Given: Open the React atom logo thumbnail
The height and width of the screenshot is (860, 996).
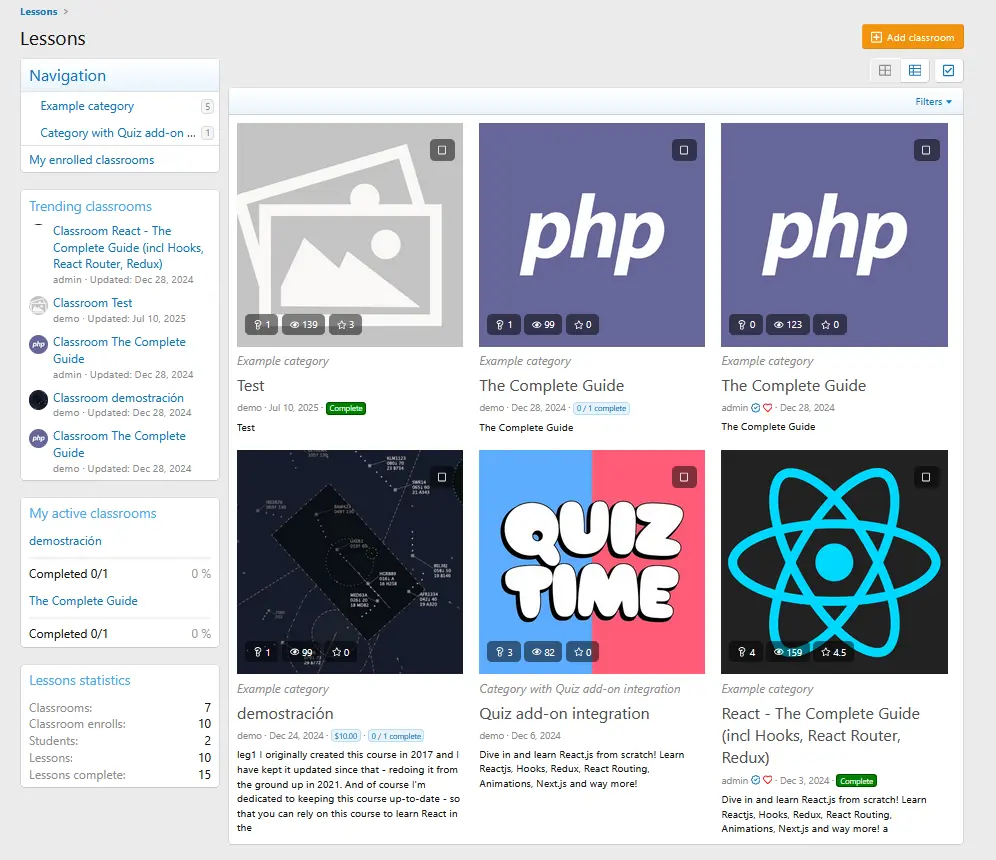Looking at the screenshot, I should coord(834,560).
